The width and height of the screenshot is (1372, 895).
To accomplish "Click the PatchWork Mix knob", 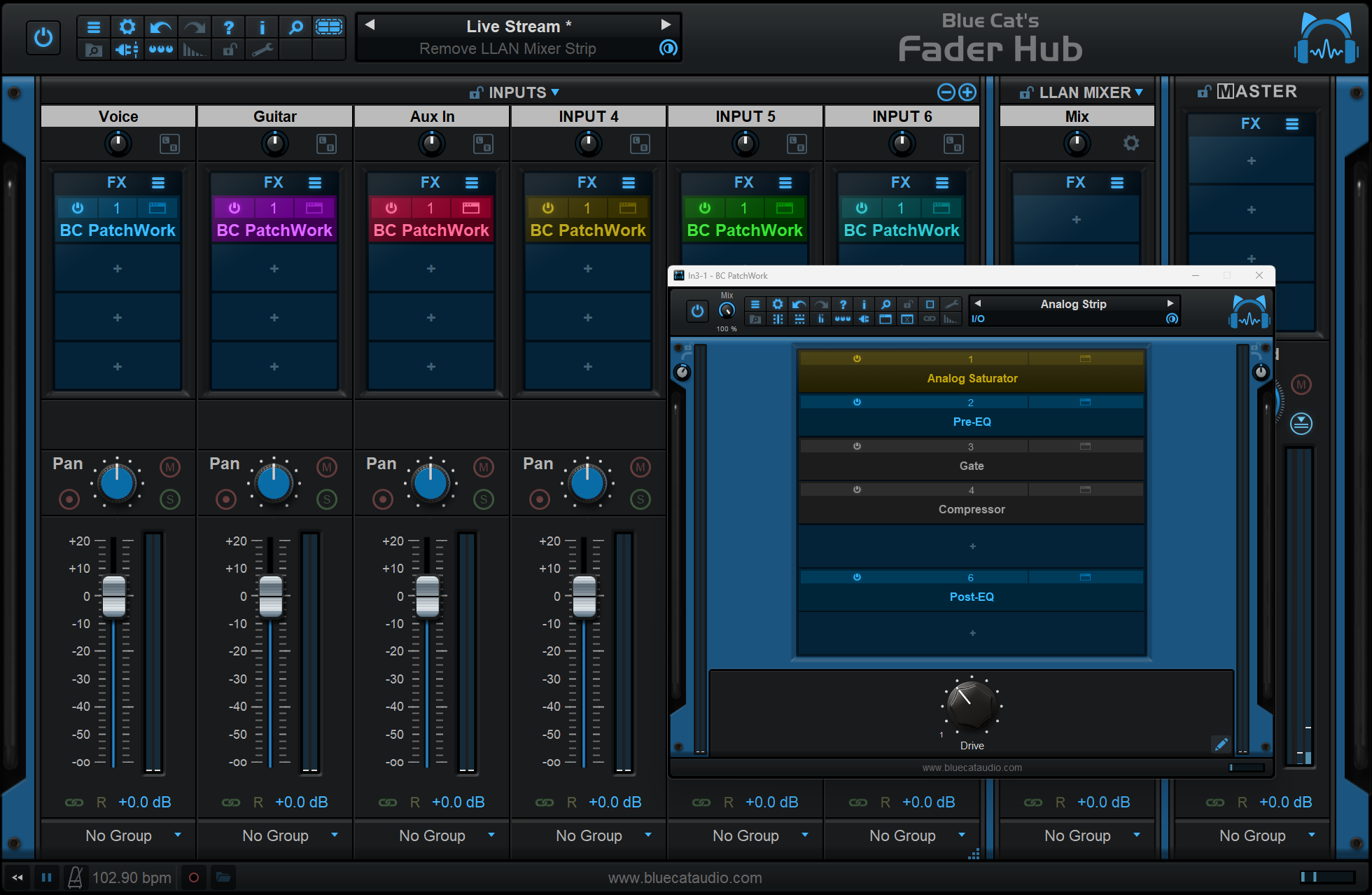I will 727,310.
